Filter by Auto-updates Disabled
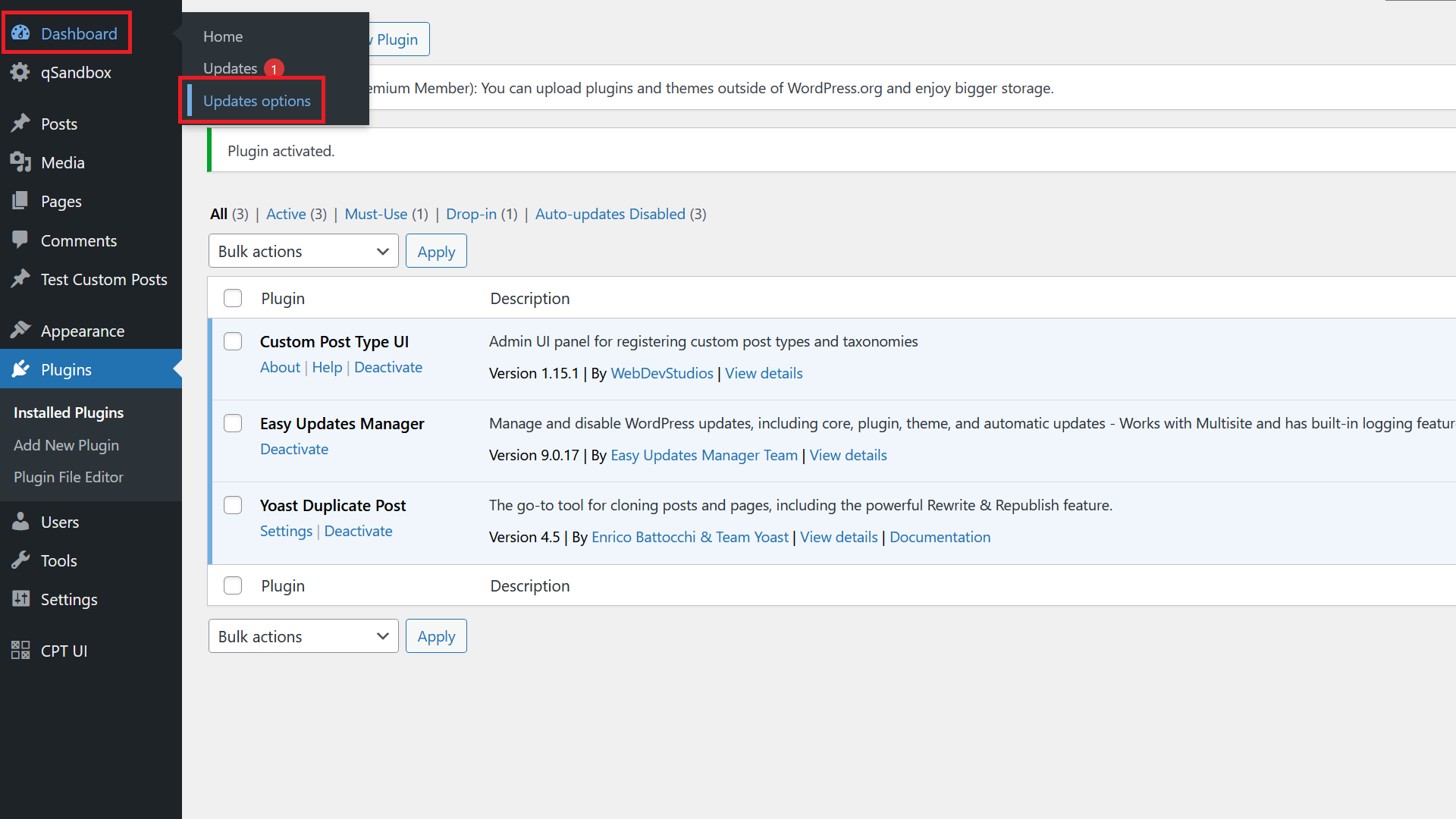 pos(610,214)
